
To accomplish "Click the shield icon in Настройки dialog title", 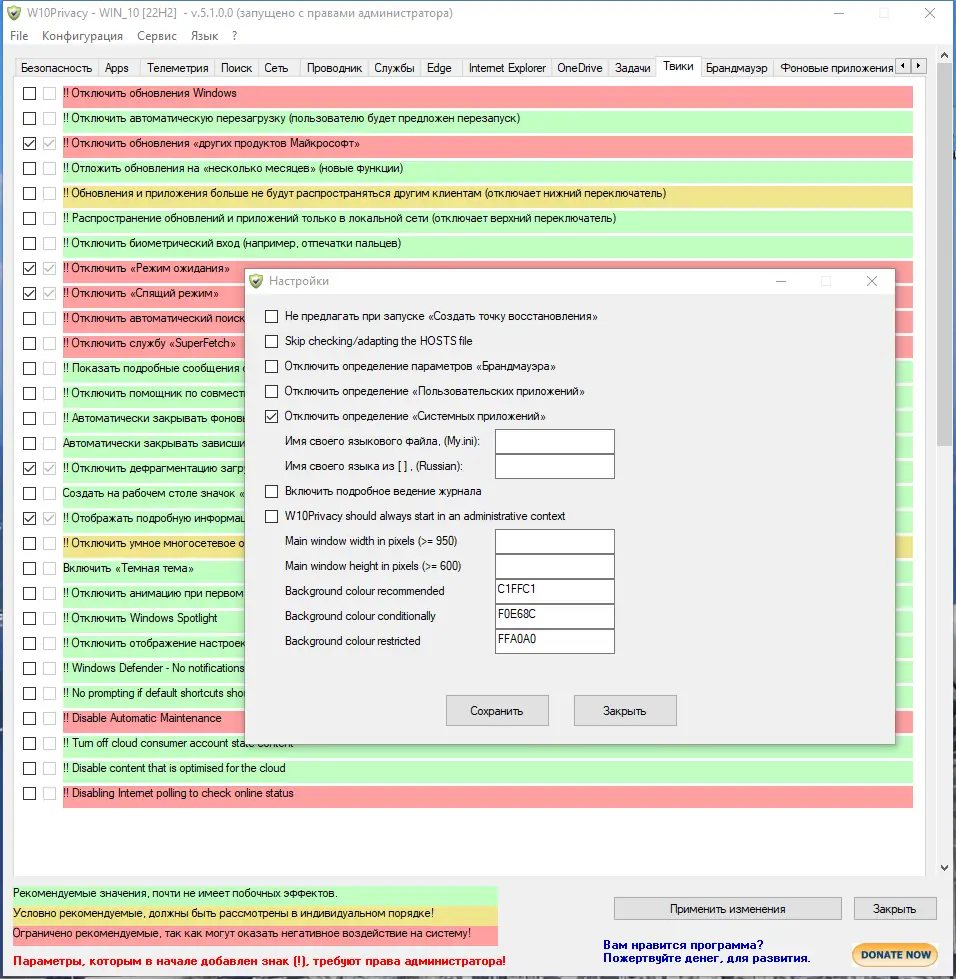I will 256,281.
